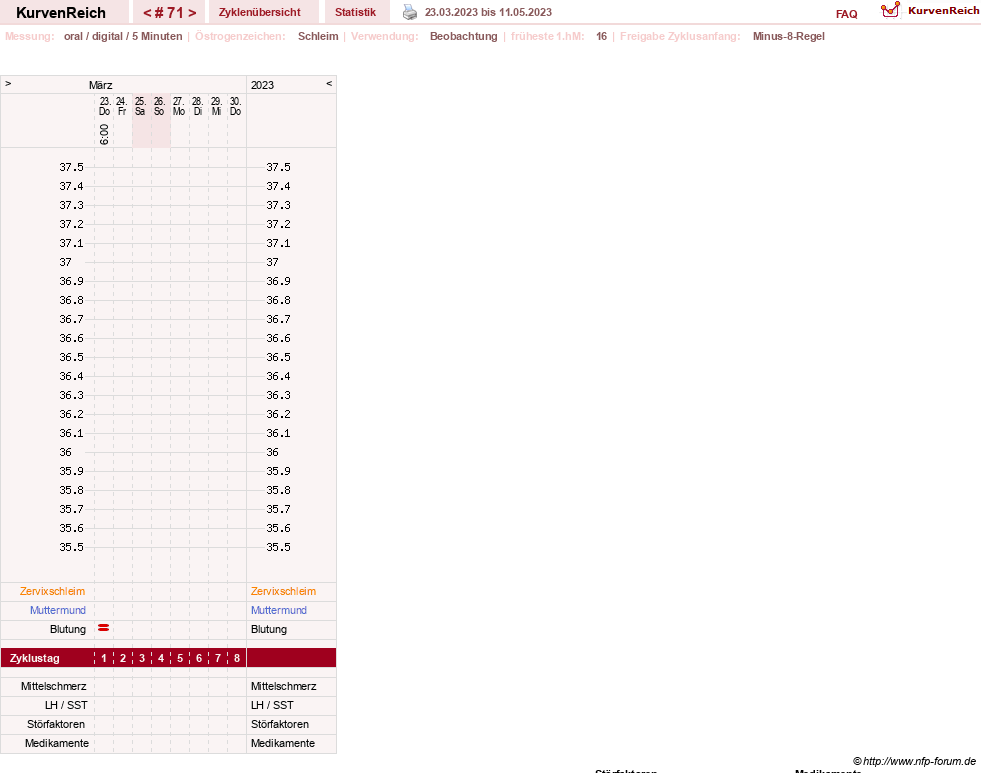Click cycle day 7 in Zyklustag row
981x773 pixels.
coord(218,658)
